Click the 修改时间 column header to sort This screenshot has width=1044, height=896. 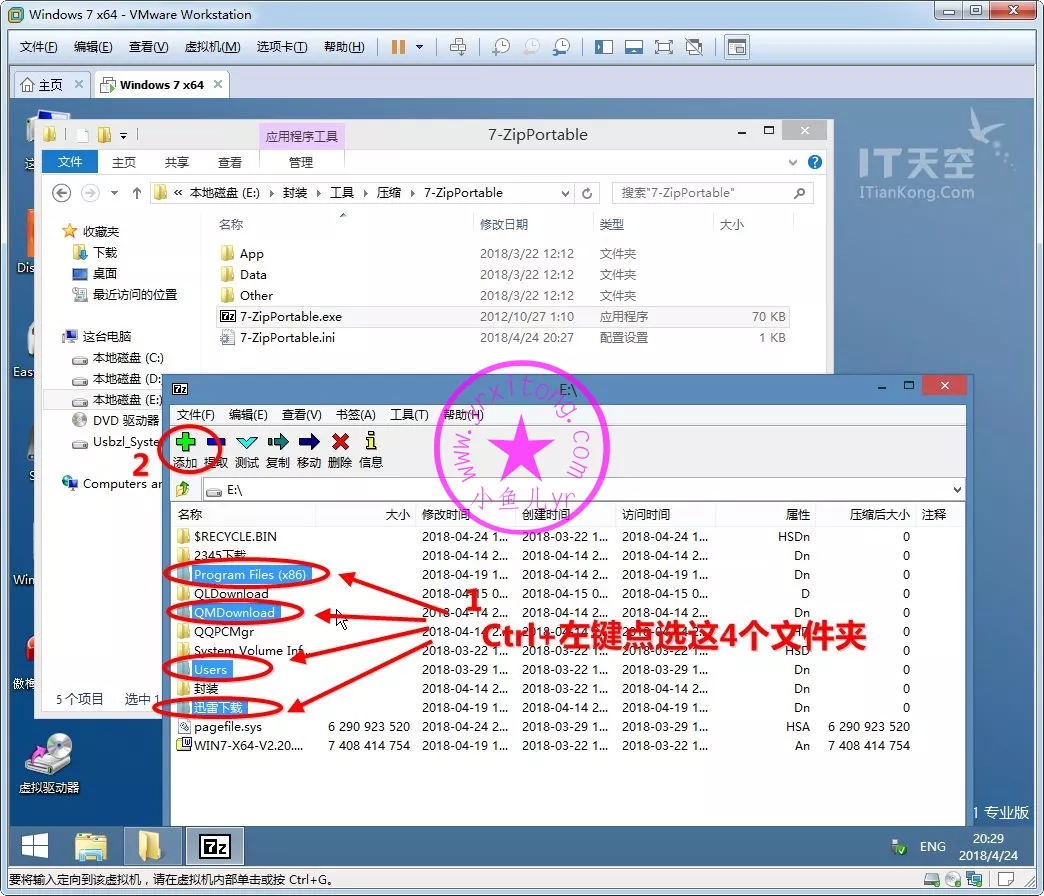pos(445,514)
